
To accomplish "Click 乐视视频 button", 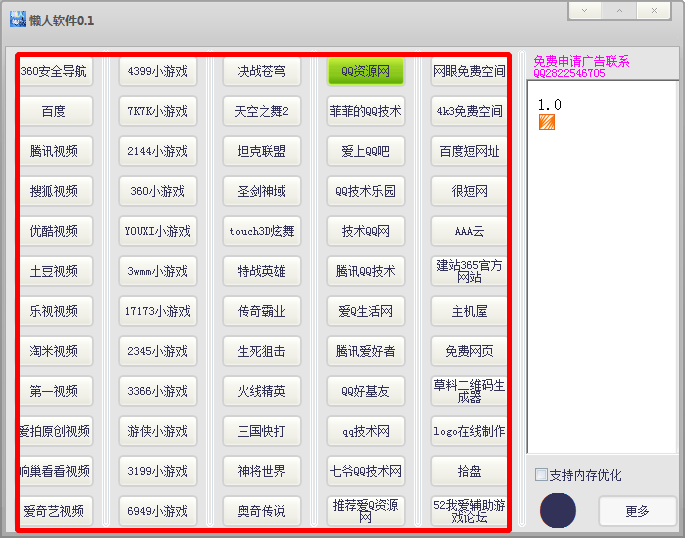I will pos(56,311).
